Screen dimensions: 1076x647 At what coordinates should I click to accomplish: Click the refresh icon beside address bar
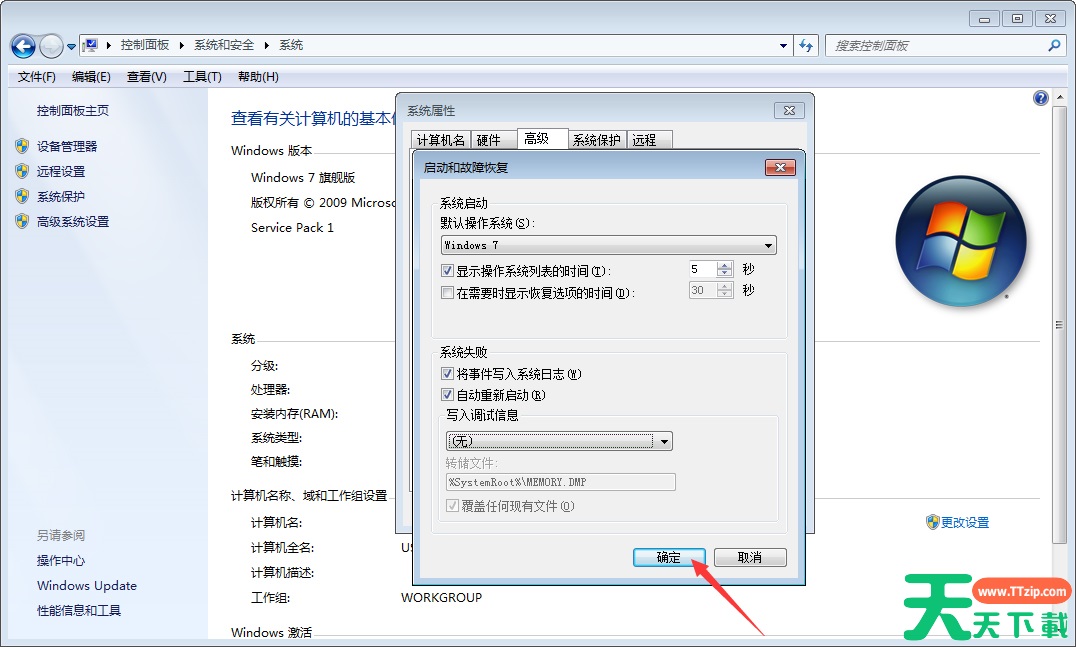[806, 45]
